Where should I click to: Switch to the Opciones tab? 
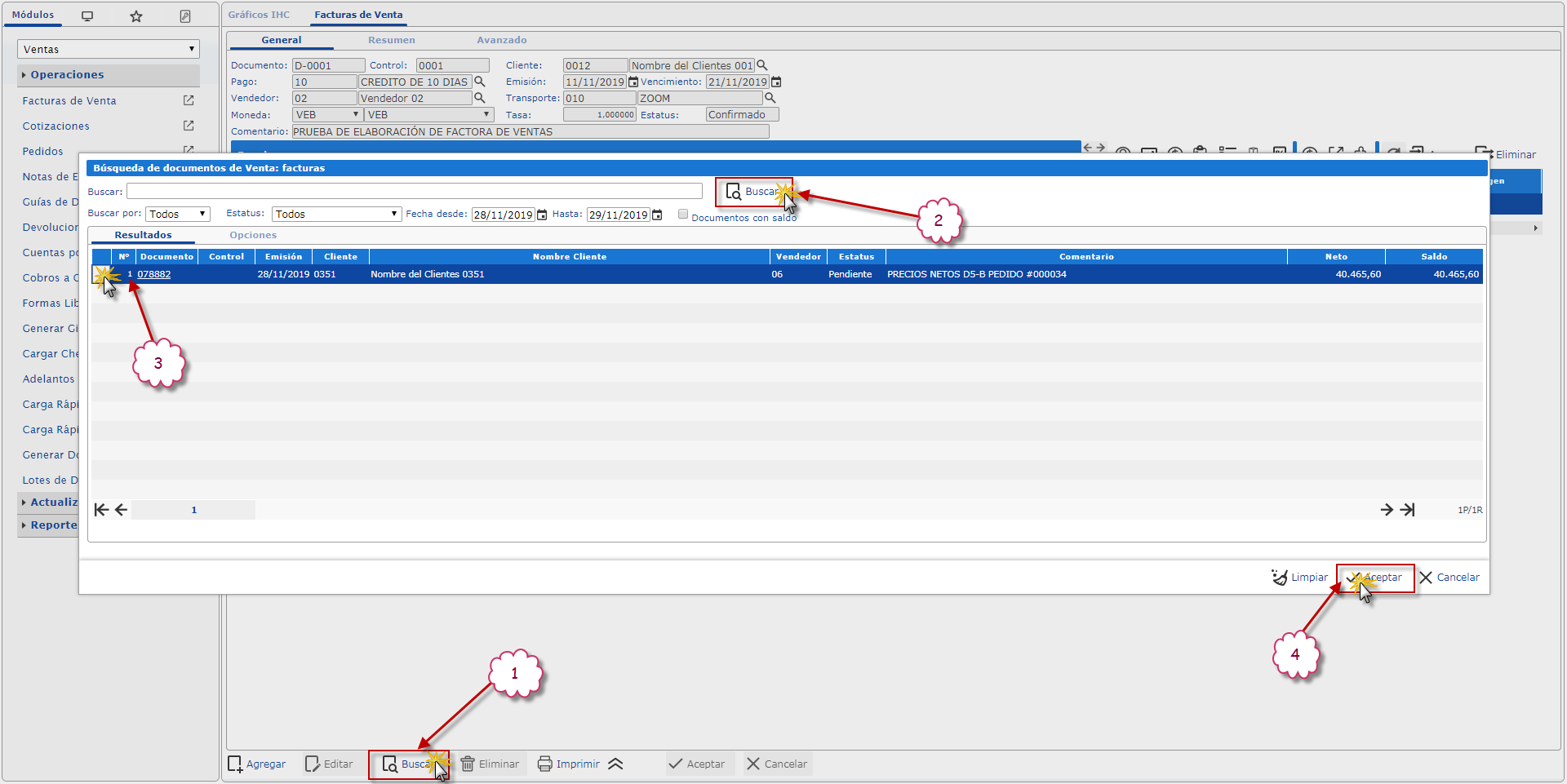pos(253,235)
